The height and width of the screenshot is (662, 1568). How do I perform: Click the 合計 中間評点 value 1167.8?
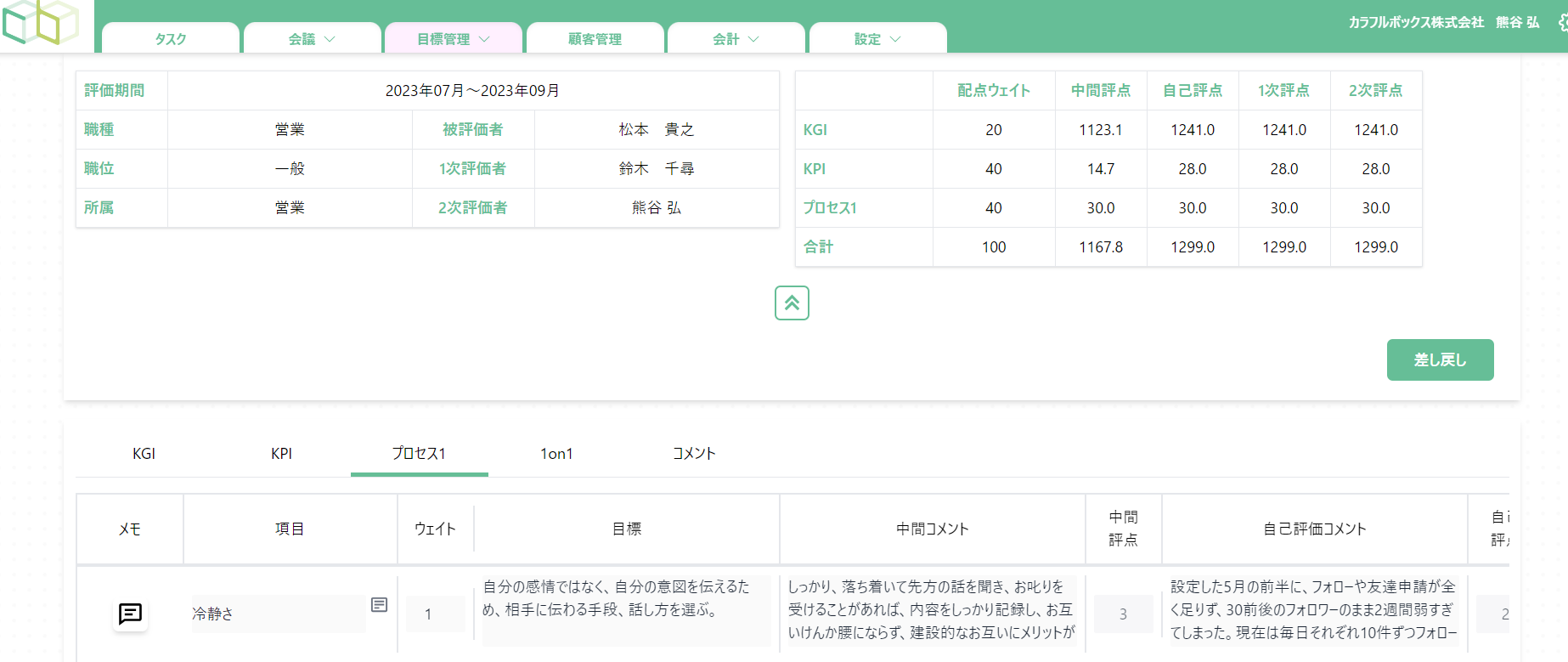pos(1101,247)
